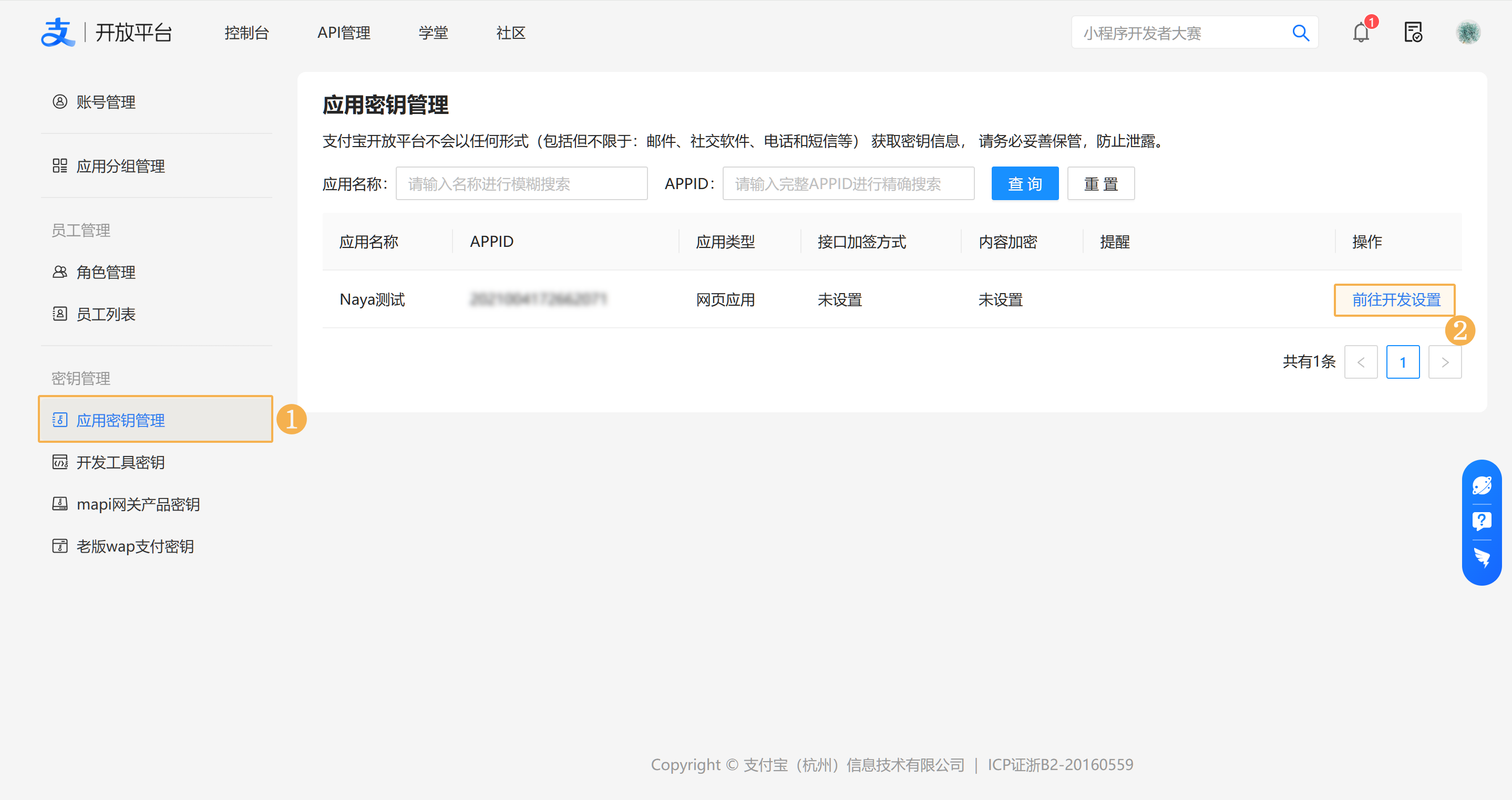Click the planet icon in floating sidebar
The width and height of the screenshot is (1512, 800).
pyautogui.click(x=1482, y=486)
